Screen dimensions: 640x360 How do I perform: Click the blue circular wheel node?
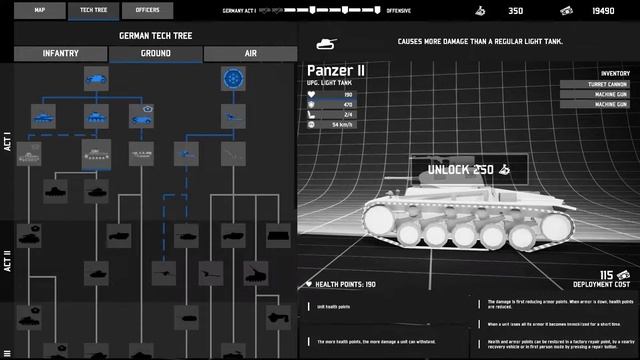[233, 78]
